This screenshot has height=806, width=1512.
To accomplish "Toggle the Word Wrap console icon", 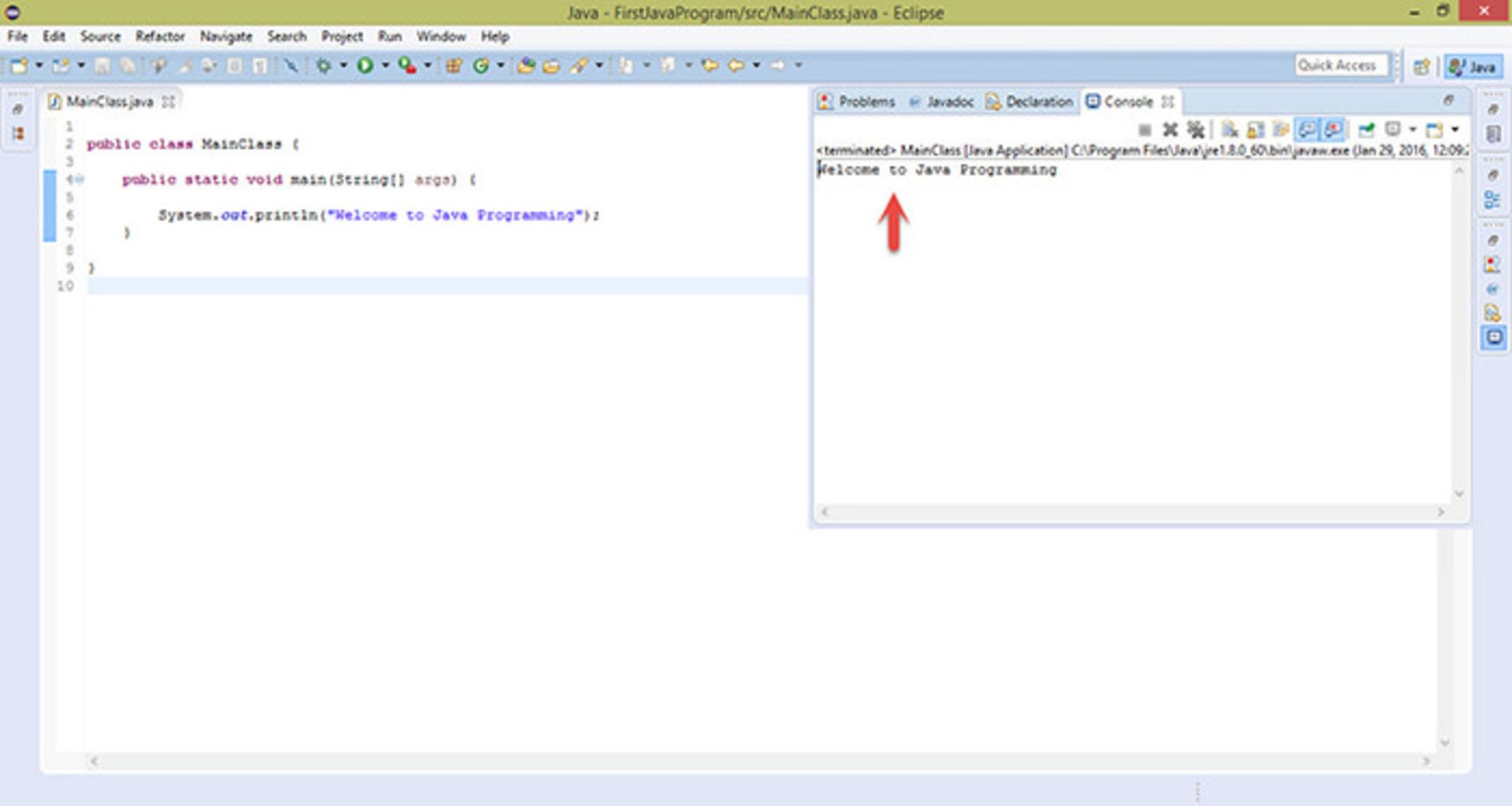I will pyautogui.click(x=1280, y=129).
